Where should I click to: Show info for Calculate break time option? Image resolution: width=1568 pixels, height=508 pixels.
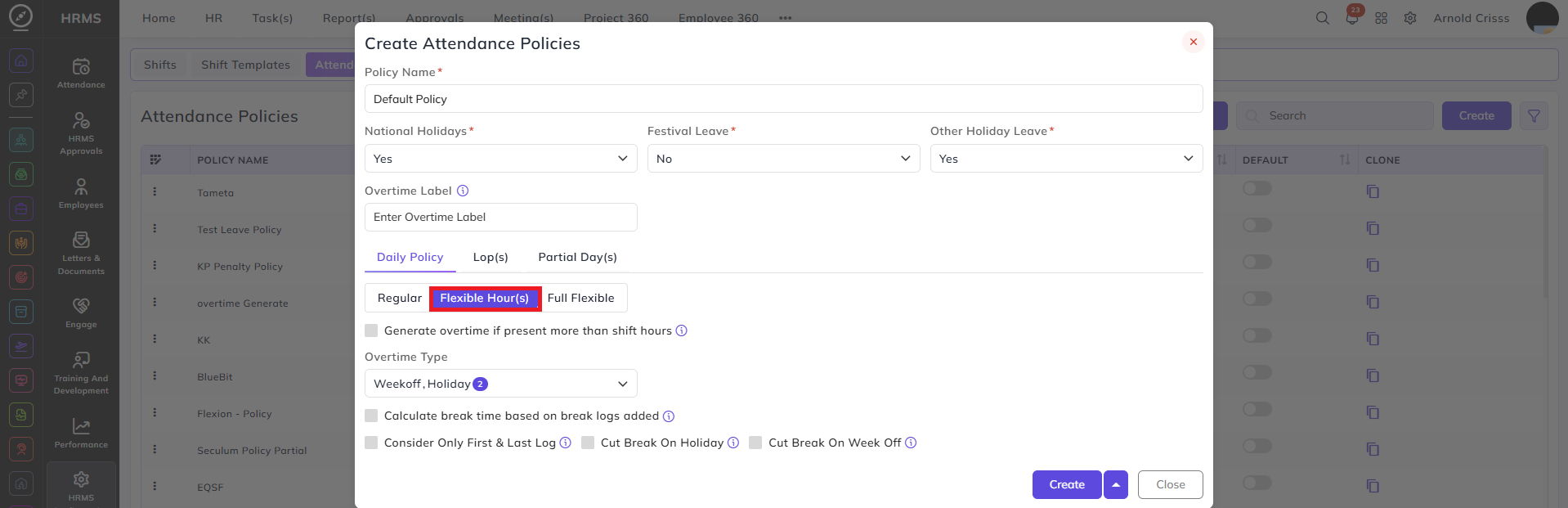pos(668,416)
